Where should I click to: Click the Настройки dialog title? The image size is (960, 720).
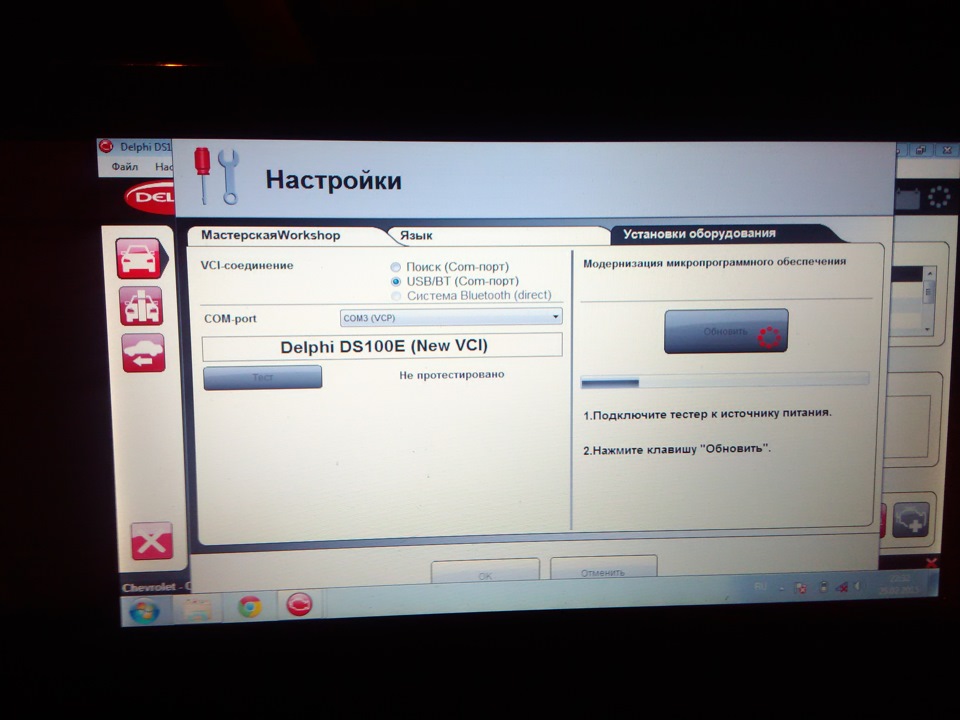click(334, 180)
